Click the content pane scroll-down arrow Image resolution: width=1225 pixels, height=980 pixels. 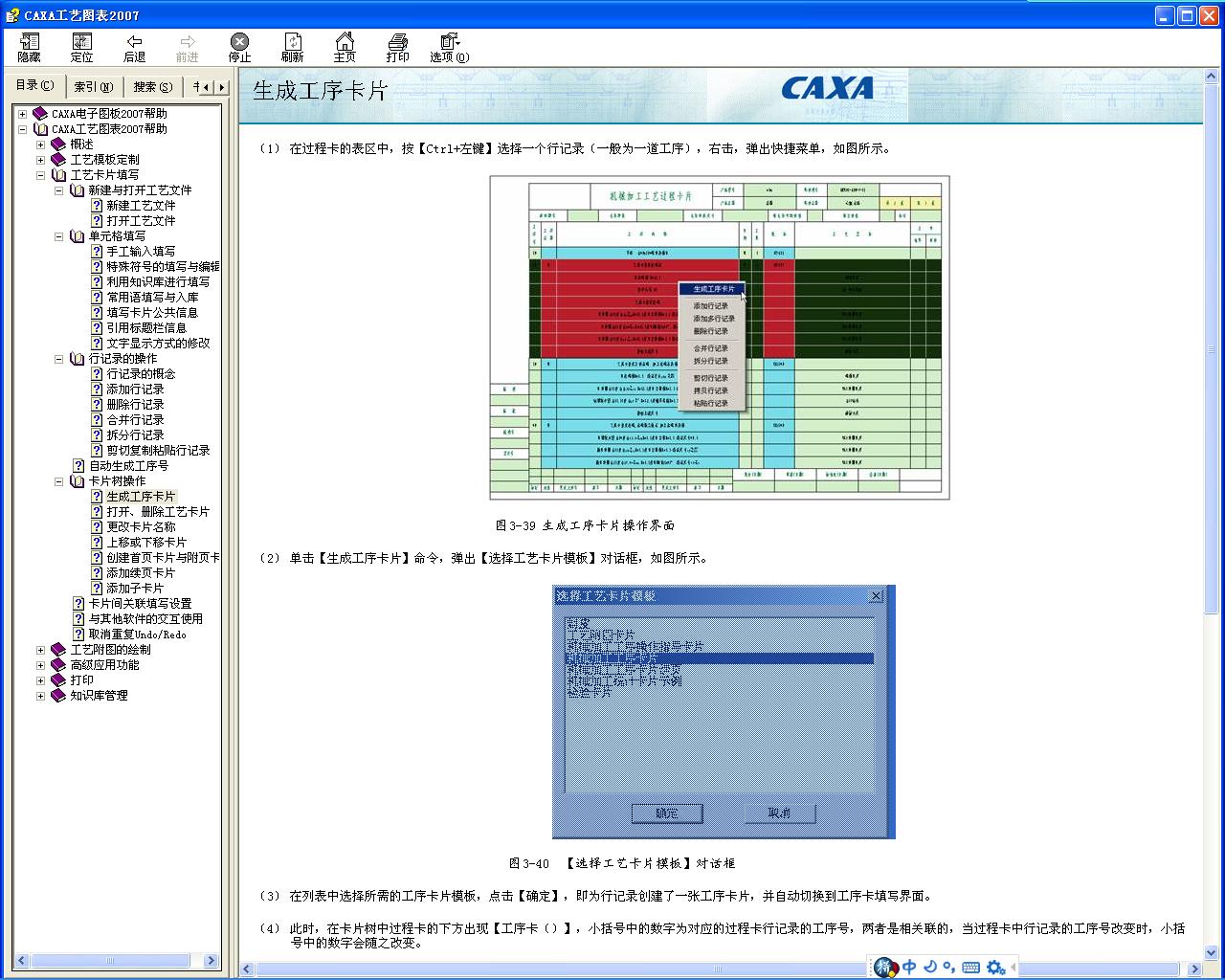(1212, 953)
